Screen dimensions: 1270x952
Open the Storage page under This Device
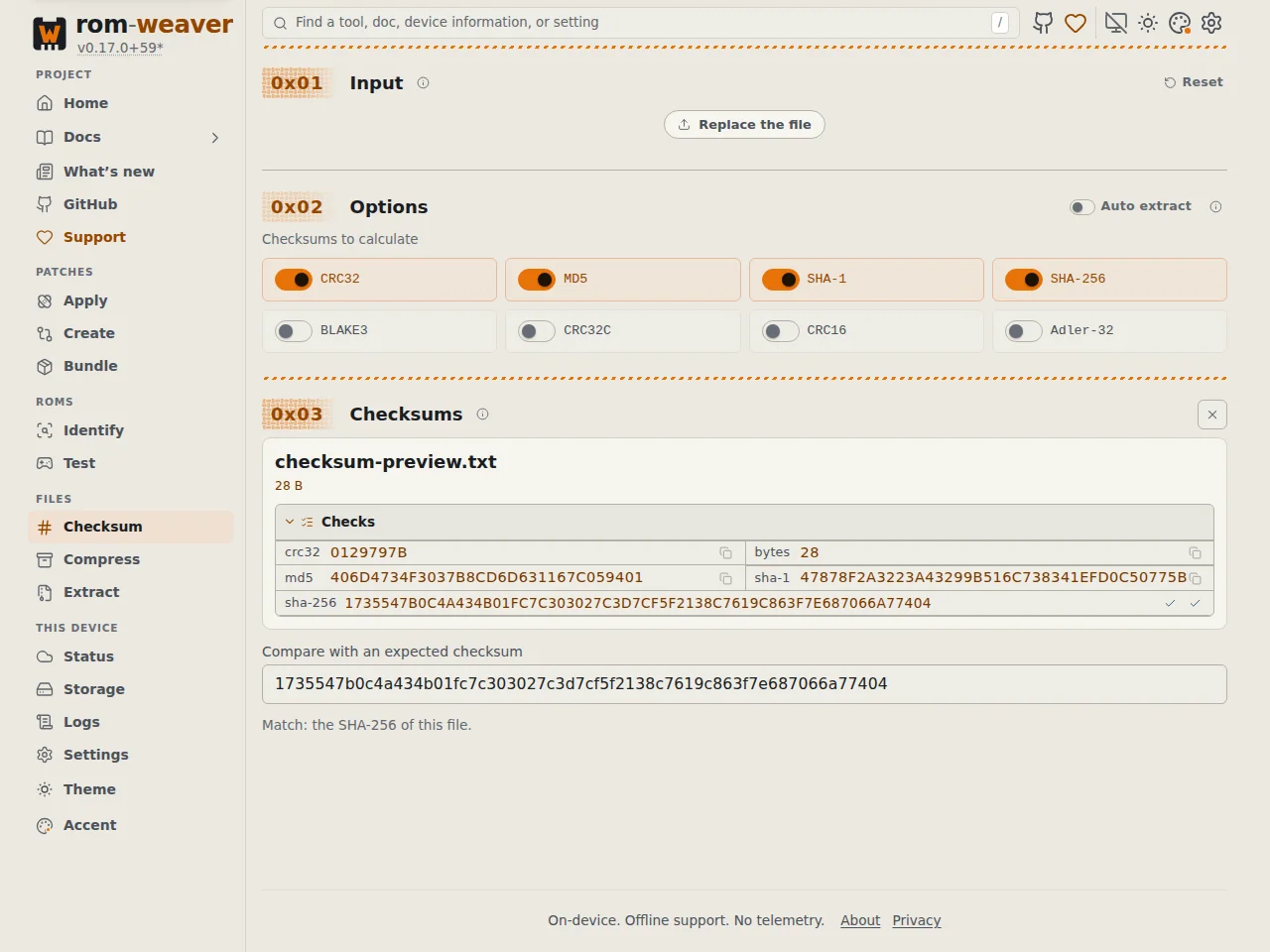131,689
